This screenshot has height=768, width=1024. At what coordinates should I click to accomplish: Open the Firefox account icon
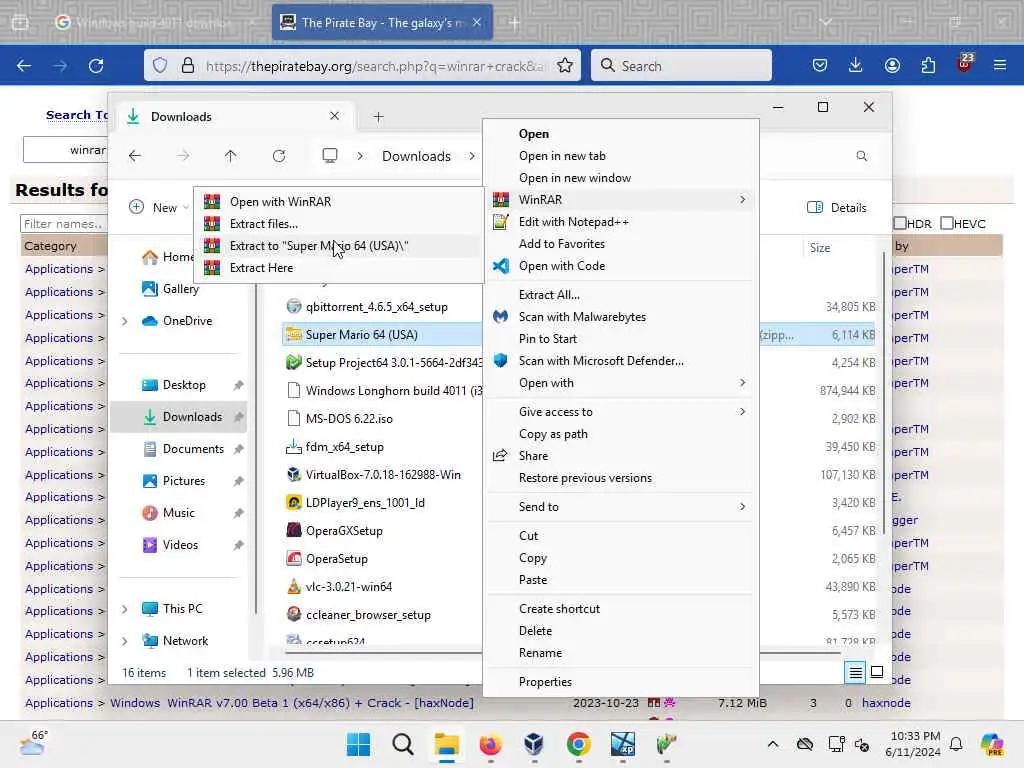(x=892, y=65)
